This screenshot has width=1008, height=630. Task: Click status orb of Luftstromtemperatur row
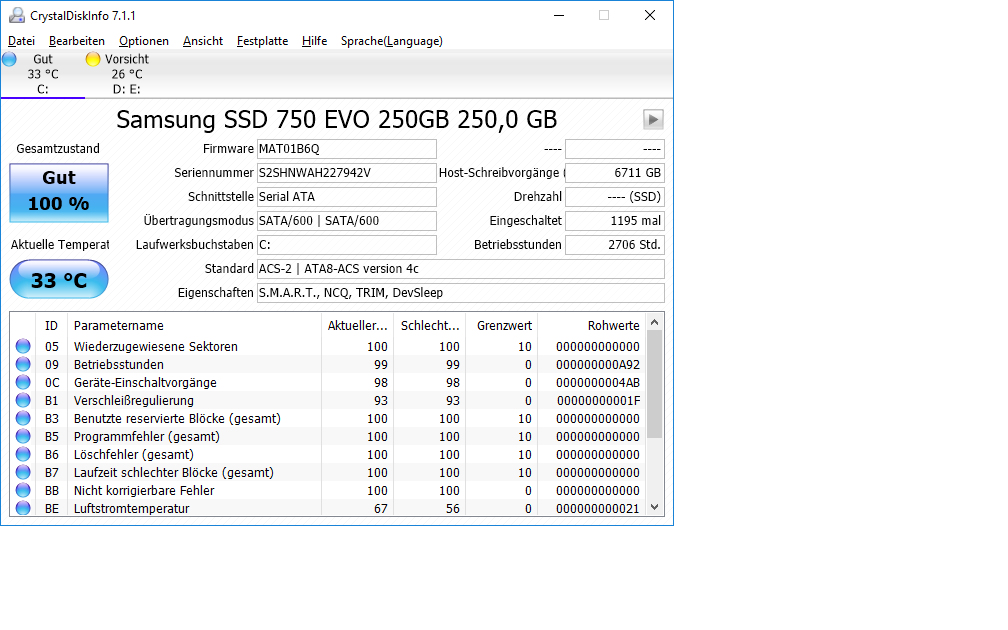(23, 508)
